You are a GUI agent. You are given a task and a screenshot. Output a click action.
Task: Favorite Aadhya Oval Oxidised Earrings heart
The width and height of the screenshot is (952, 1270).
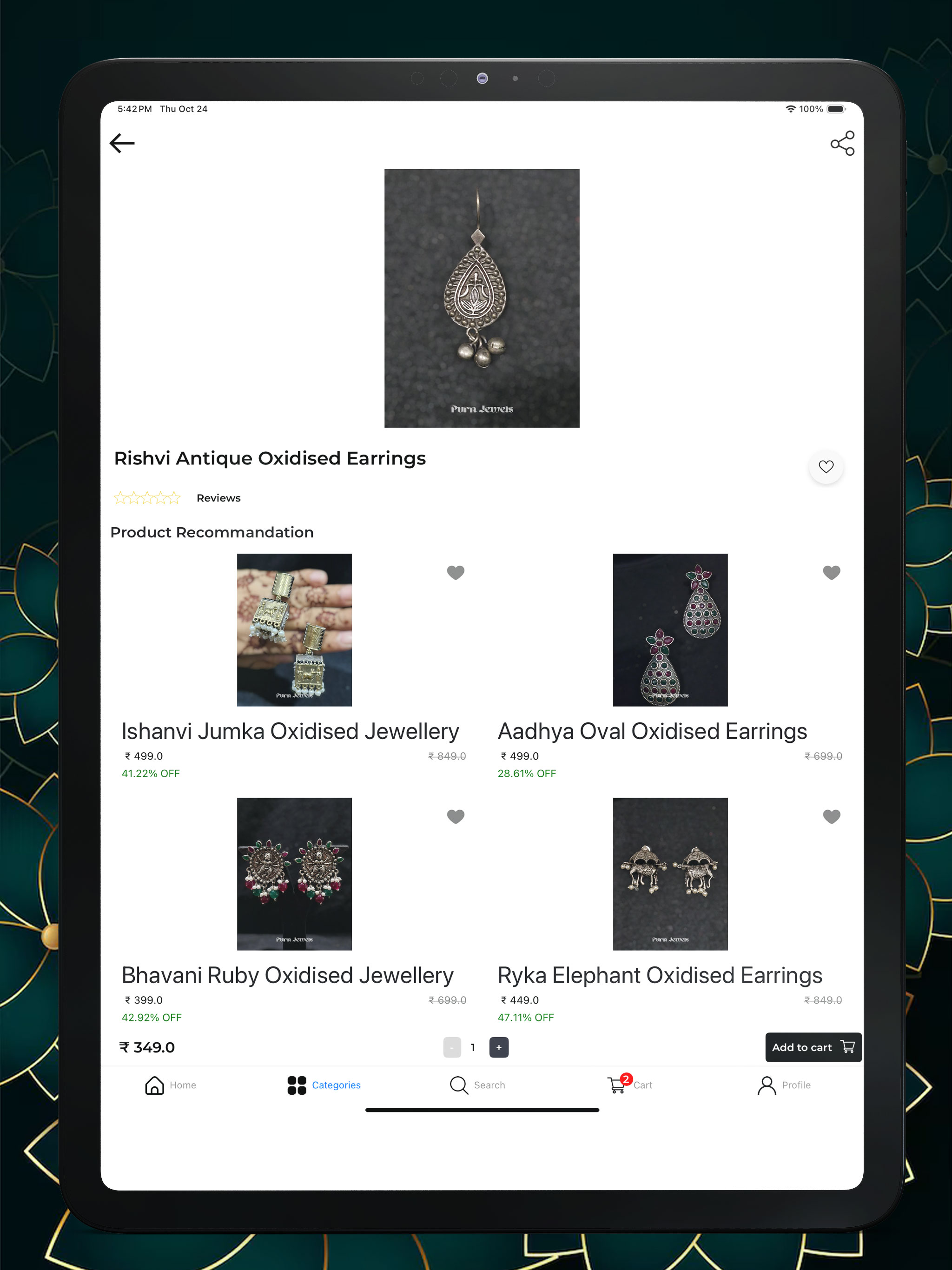(832, 572)
